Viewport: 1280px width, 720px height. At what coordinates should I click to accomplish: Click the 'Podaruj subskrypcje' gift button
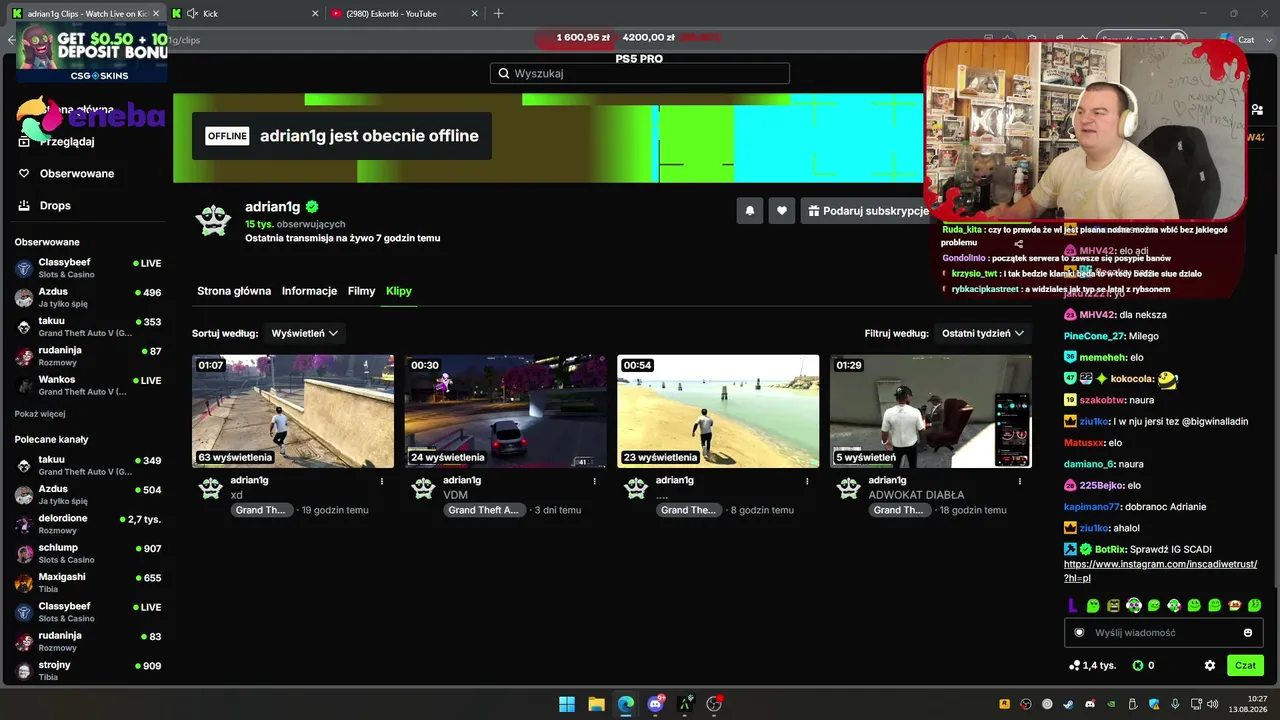click(x=869, y=211)
